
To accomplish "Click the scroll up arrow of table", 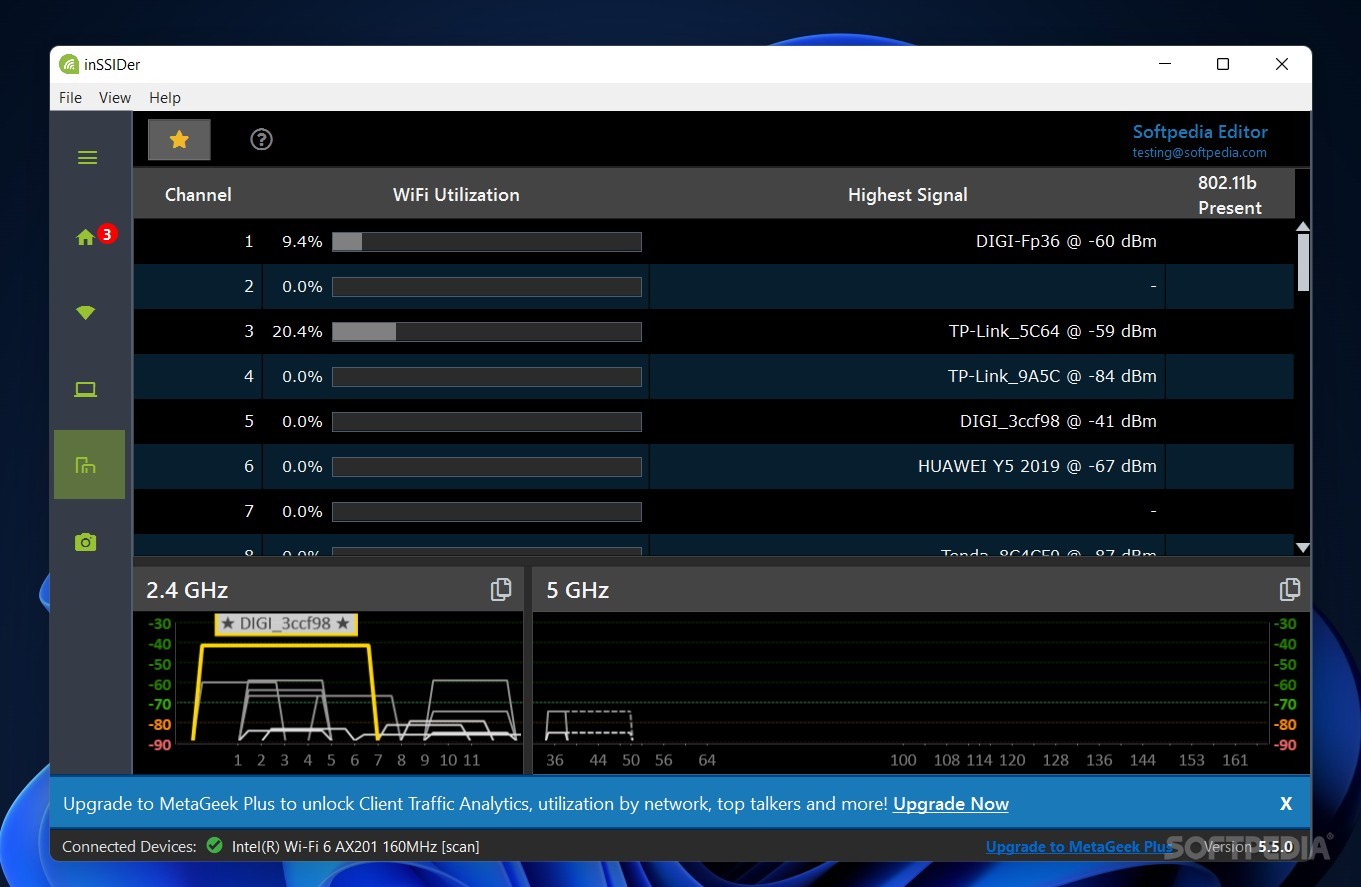I will click(x=1303, y=226).
